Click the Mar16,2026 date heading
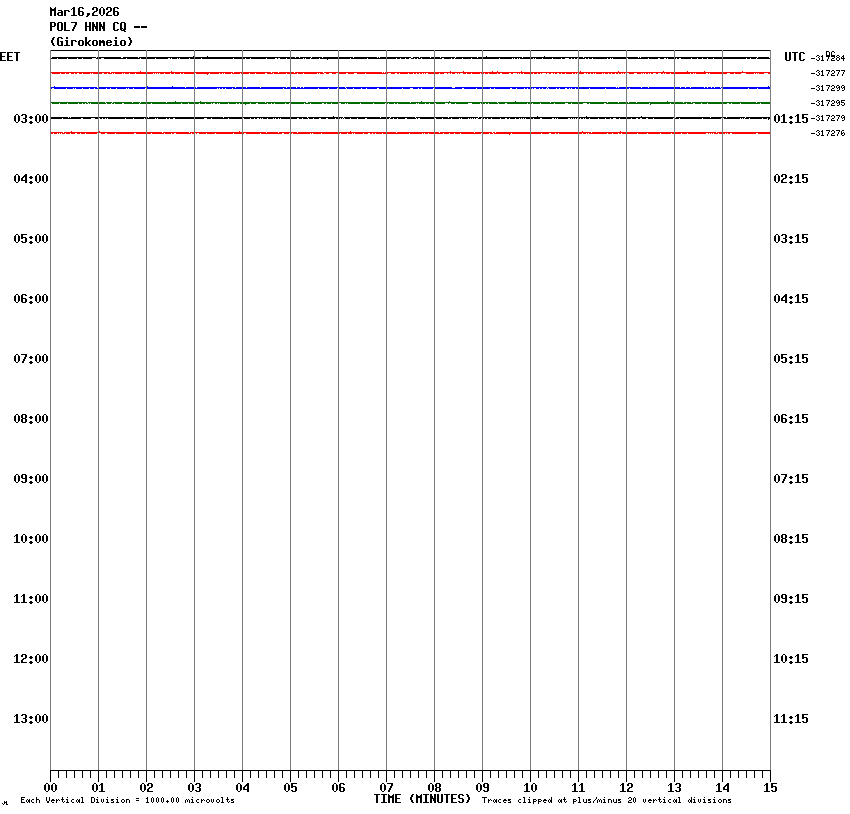The image size is (850, 814). tap(84, 12)
